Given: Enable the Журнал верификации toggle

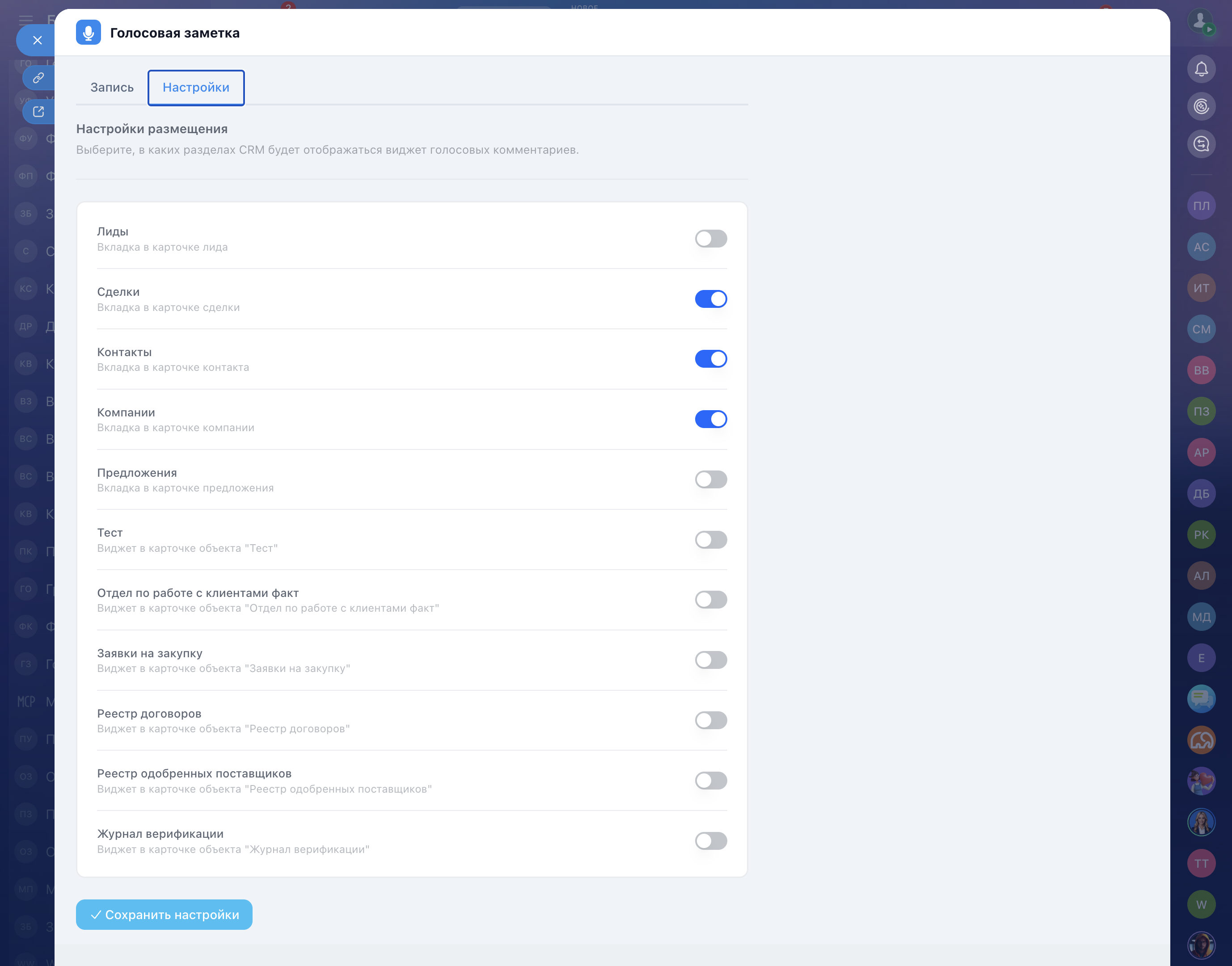Looking at the screenshot, I should [x=711, y=841].
